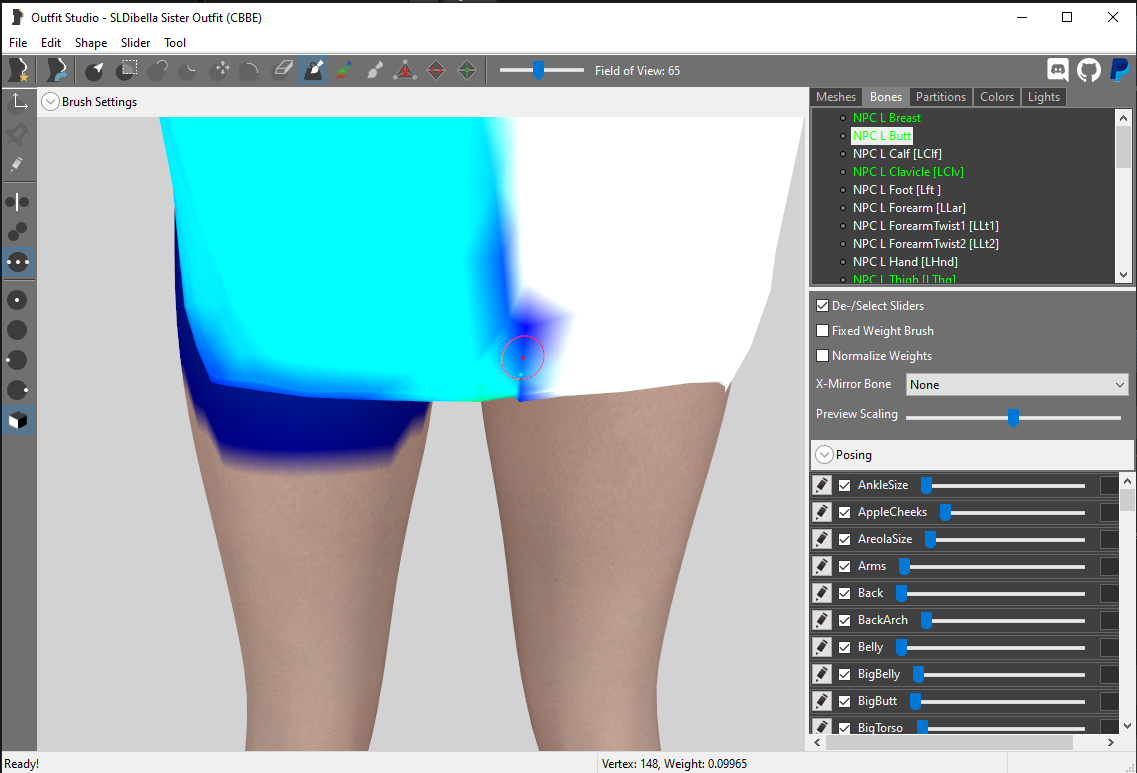The height and width of the screenshot is (773, 1137).
Task: Select the NPC L Forearm [LLar] bone
Action: 909,208
